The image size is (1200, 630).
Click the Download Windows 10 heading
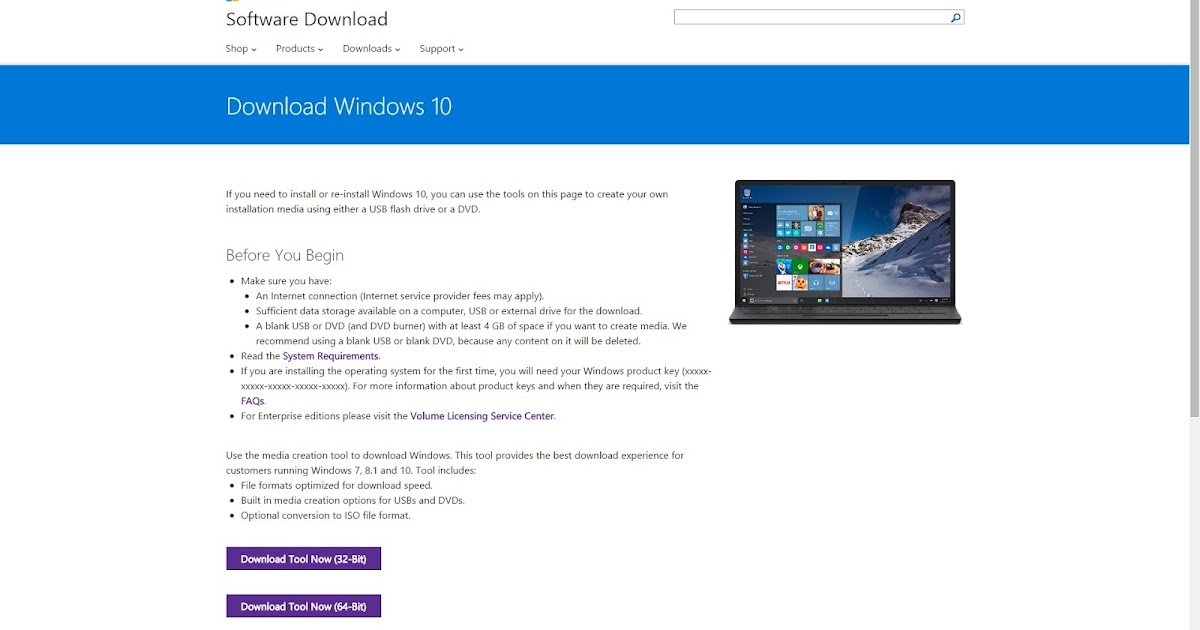point(339,106)
